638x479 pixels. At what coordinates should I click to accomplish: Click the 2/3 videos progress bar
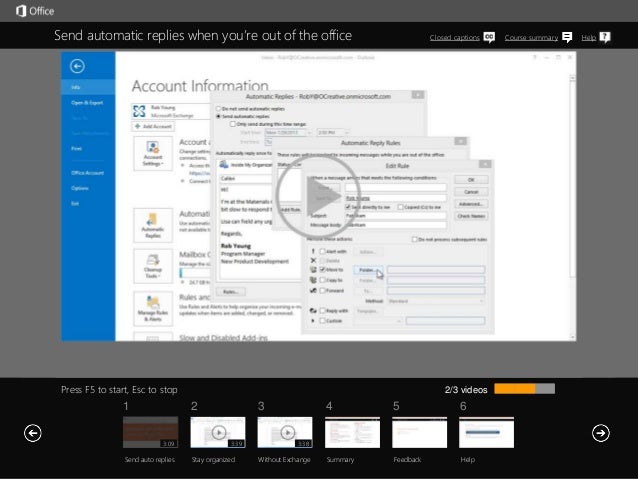coord(524,389)
